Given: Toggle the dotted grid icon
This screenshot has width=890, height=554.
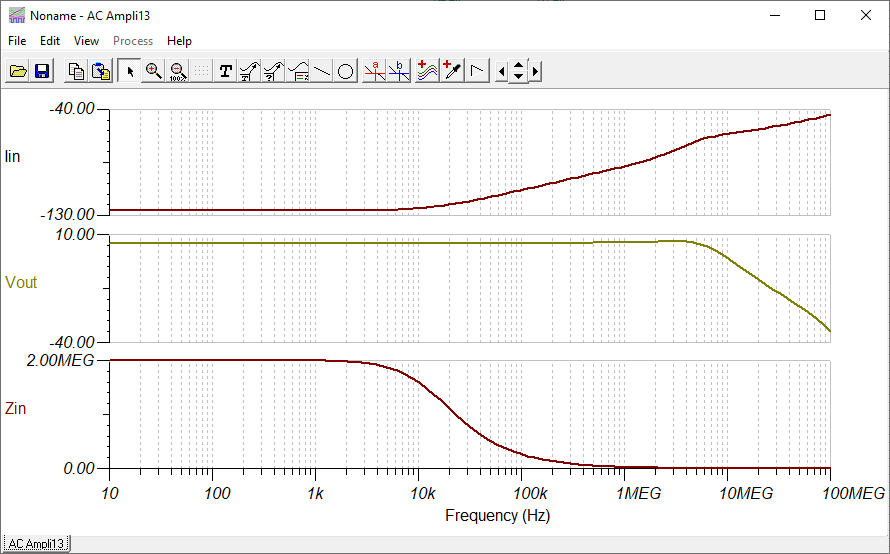Looking at the screenshot, I should (201, 71).
